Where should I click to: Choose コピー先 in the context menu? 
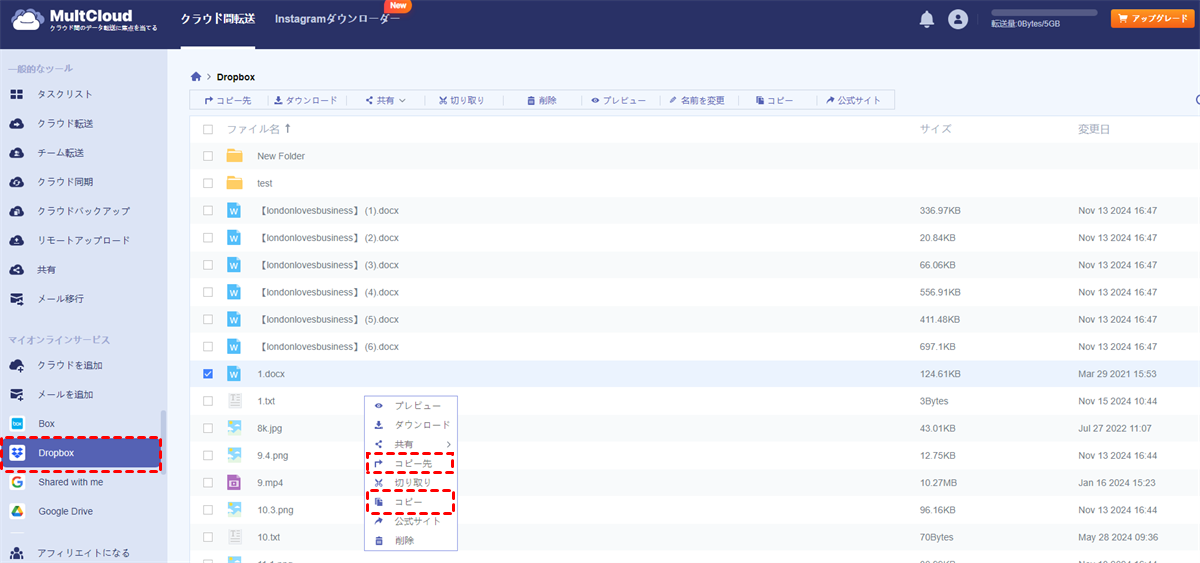[x=411, y=464]
